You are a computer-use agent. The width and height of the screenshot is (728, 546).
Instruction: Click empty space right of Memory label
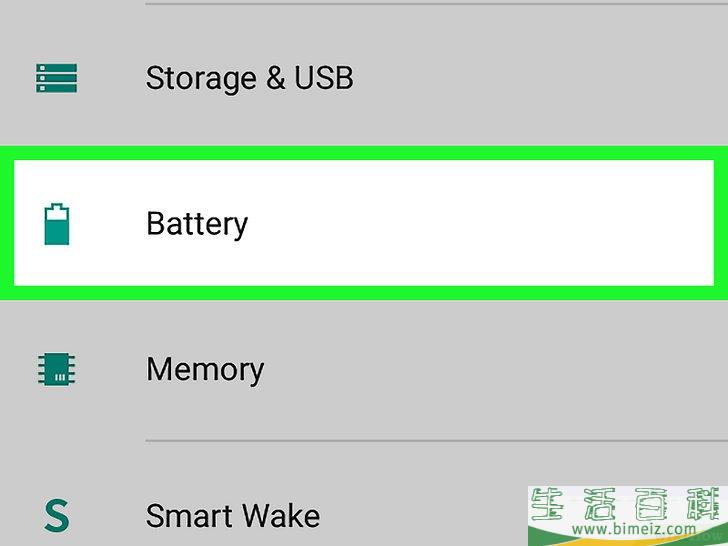coord(488,370)
